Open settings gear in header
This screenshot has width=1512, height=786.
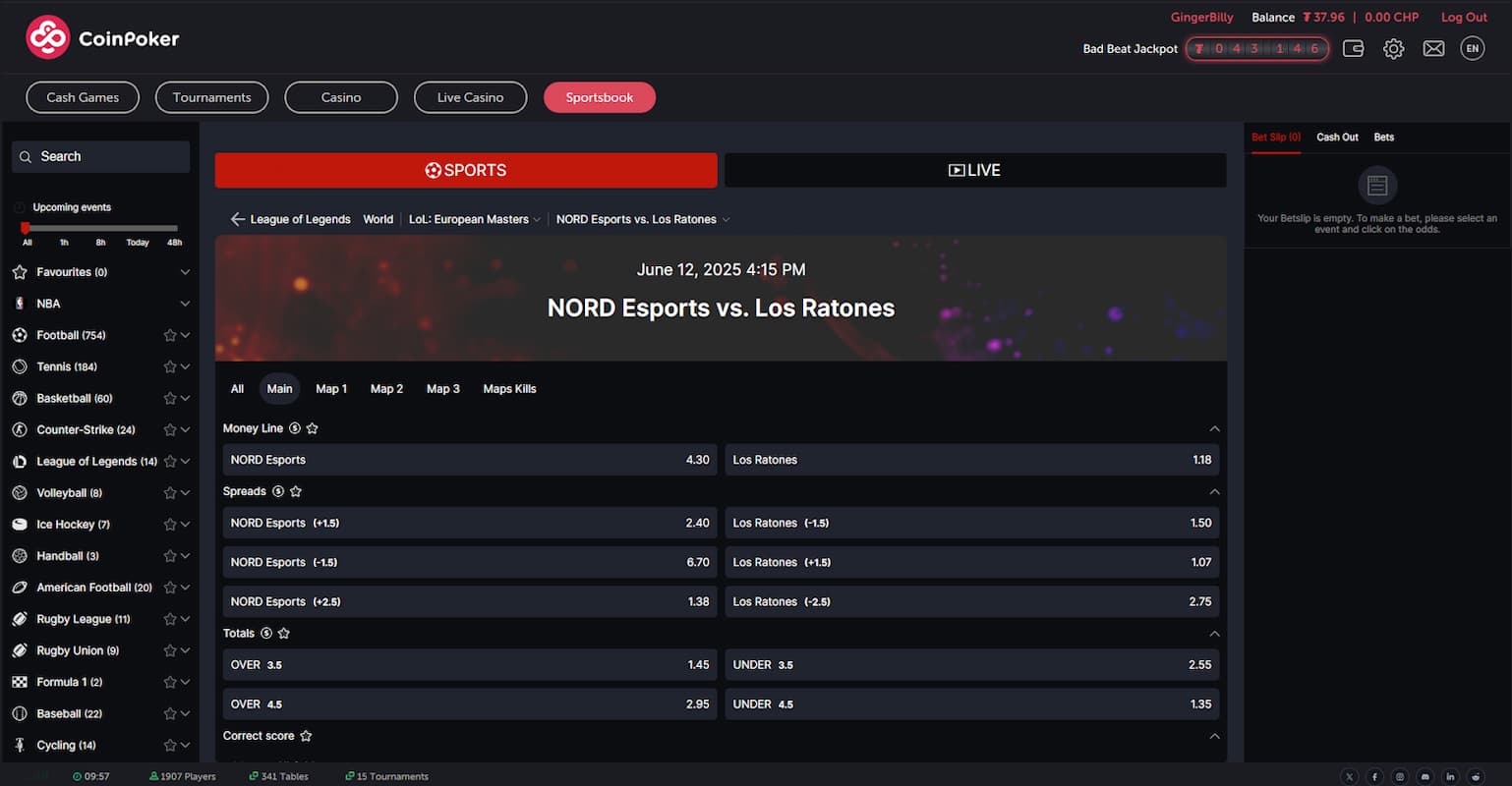point(1393,48)
